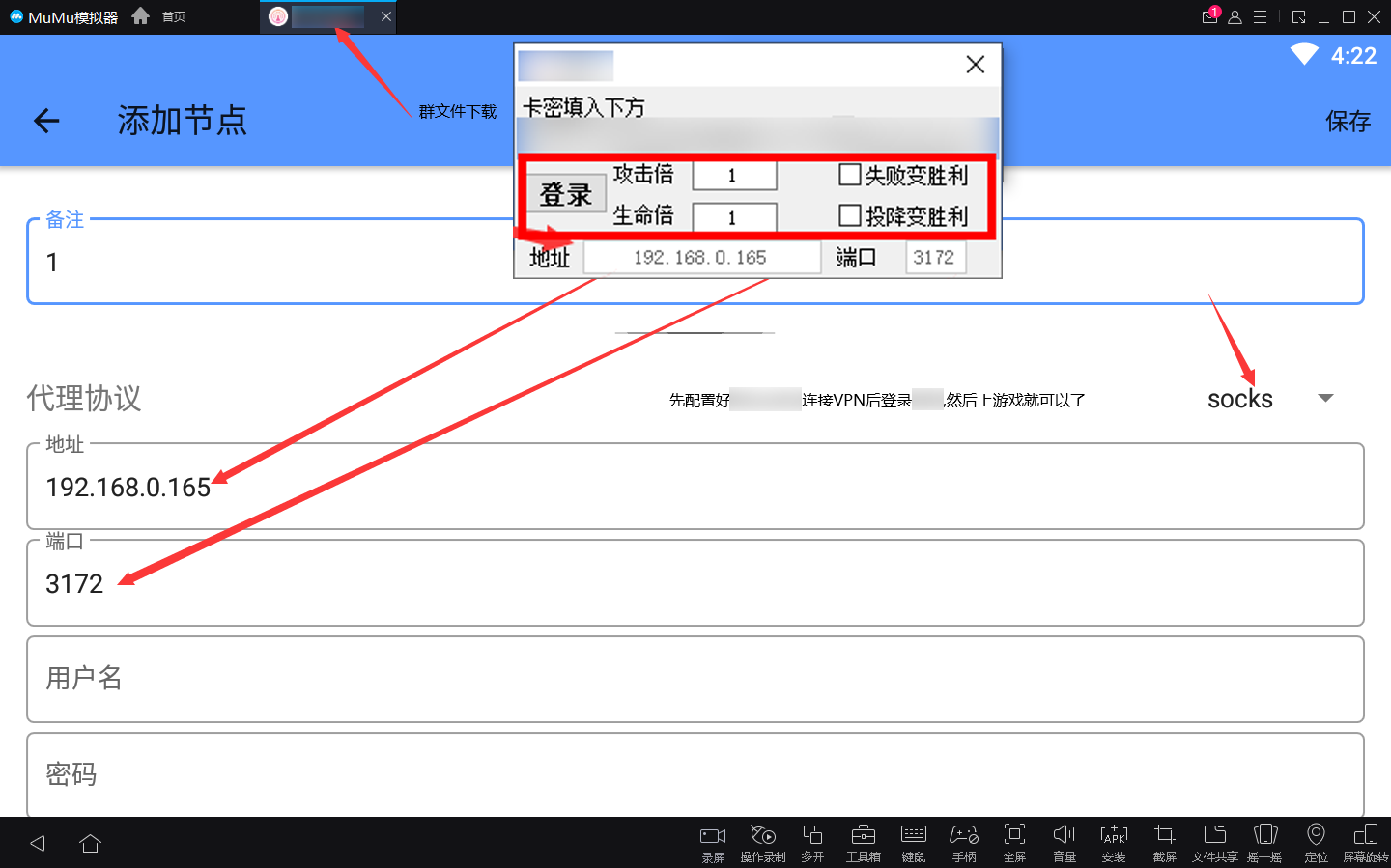Viewport: 1391px width, 868px height.
Task: Open the user account icon
Action: click(1235, 17)
